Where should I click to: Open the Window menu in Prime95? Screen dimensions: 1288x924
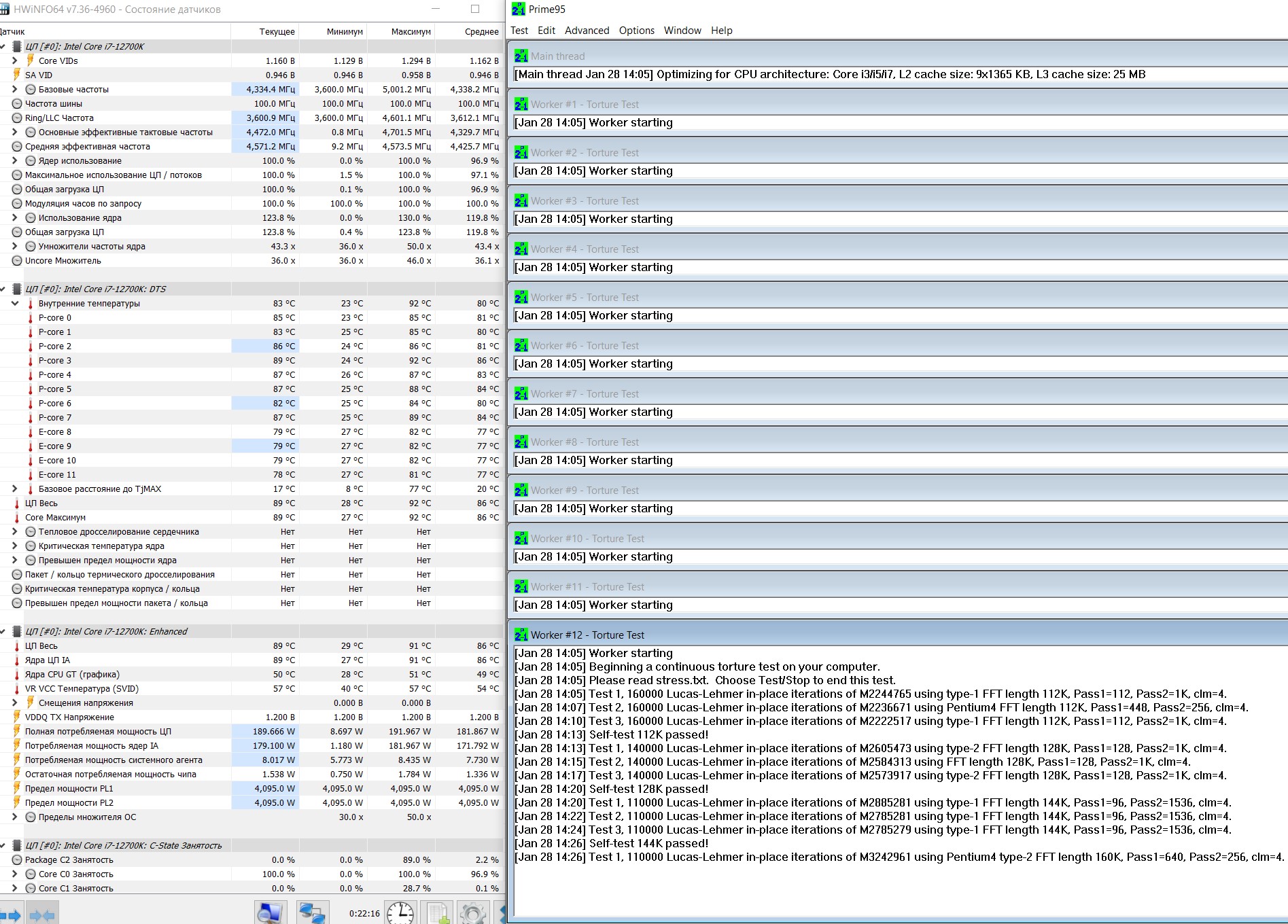click(682, 31)
